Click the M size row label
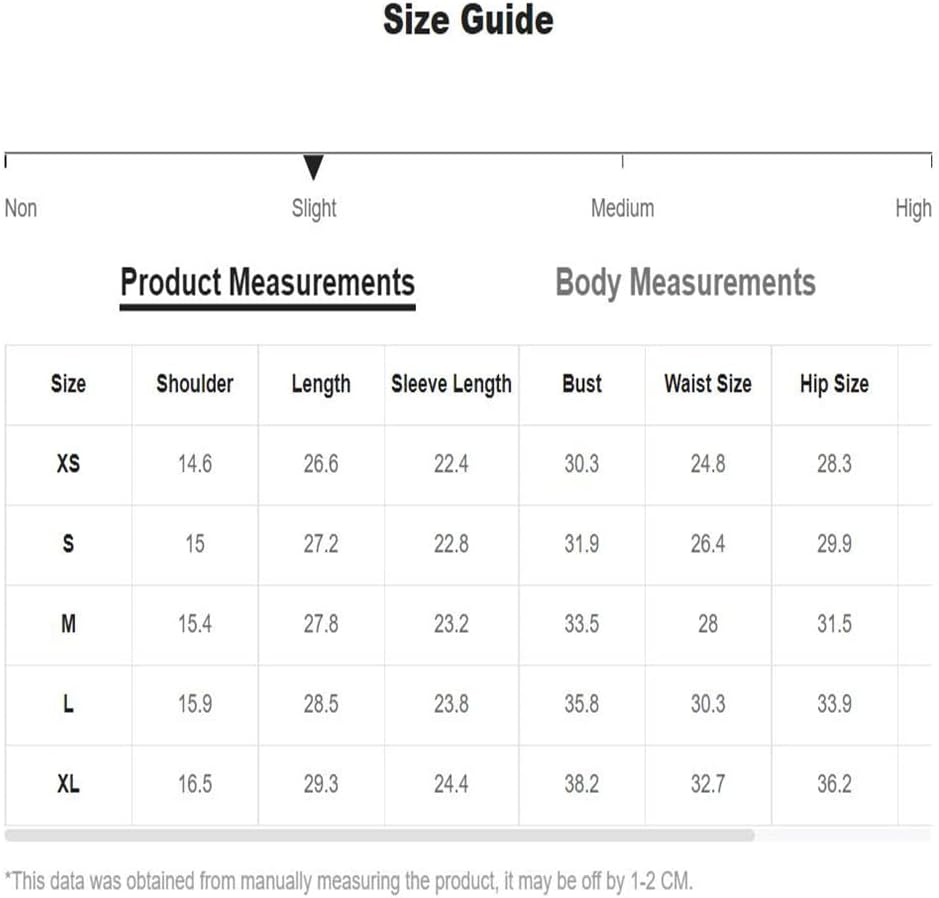The width and height of the screenshot is (939, 898). point(68,624)
